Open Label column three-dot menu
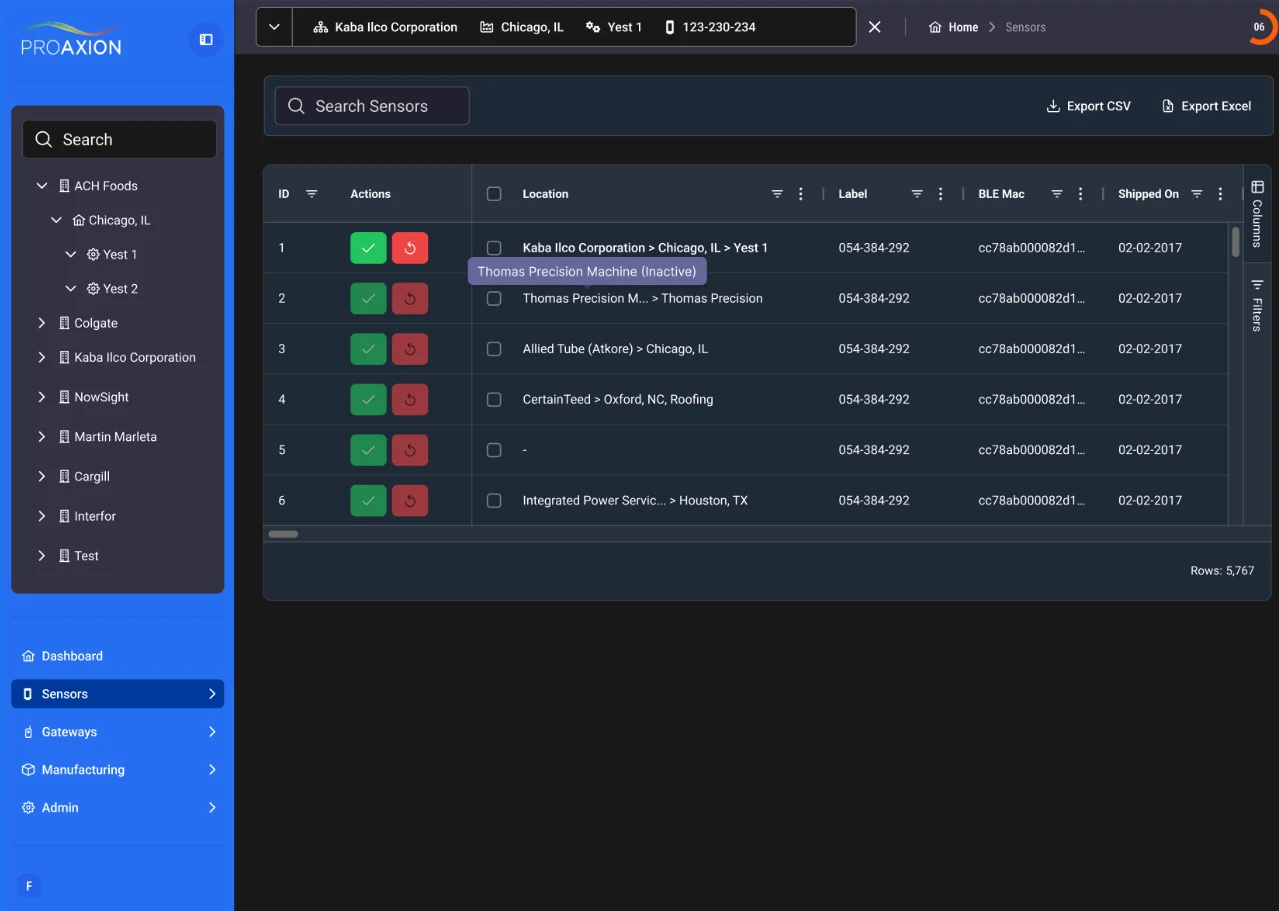The height and width of the screenshot is (911, 1279). click(941, 194)
